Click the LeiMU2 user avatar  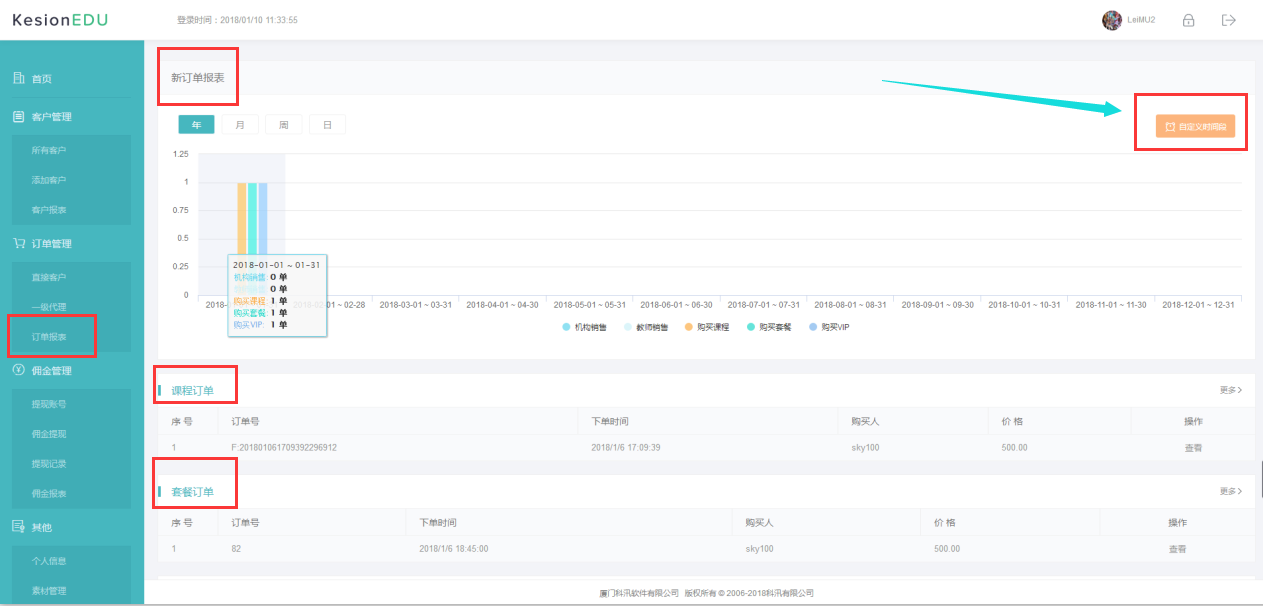pyautogui.click(x=1111, y=20)
